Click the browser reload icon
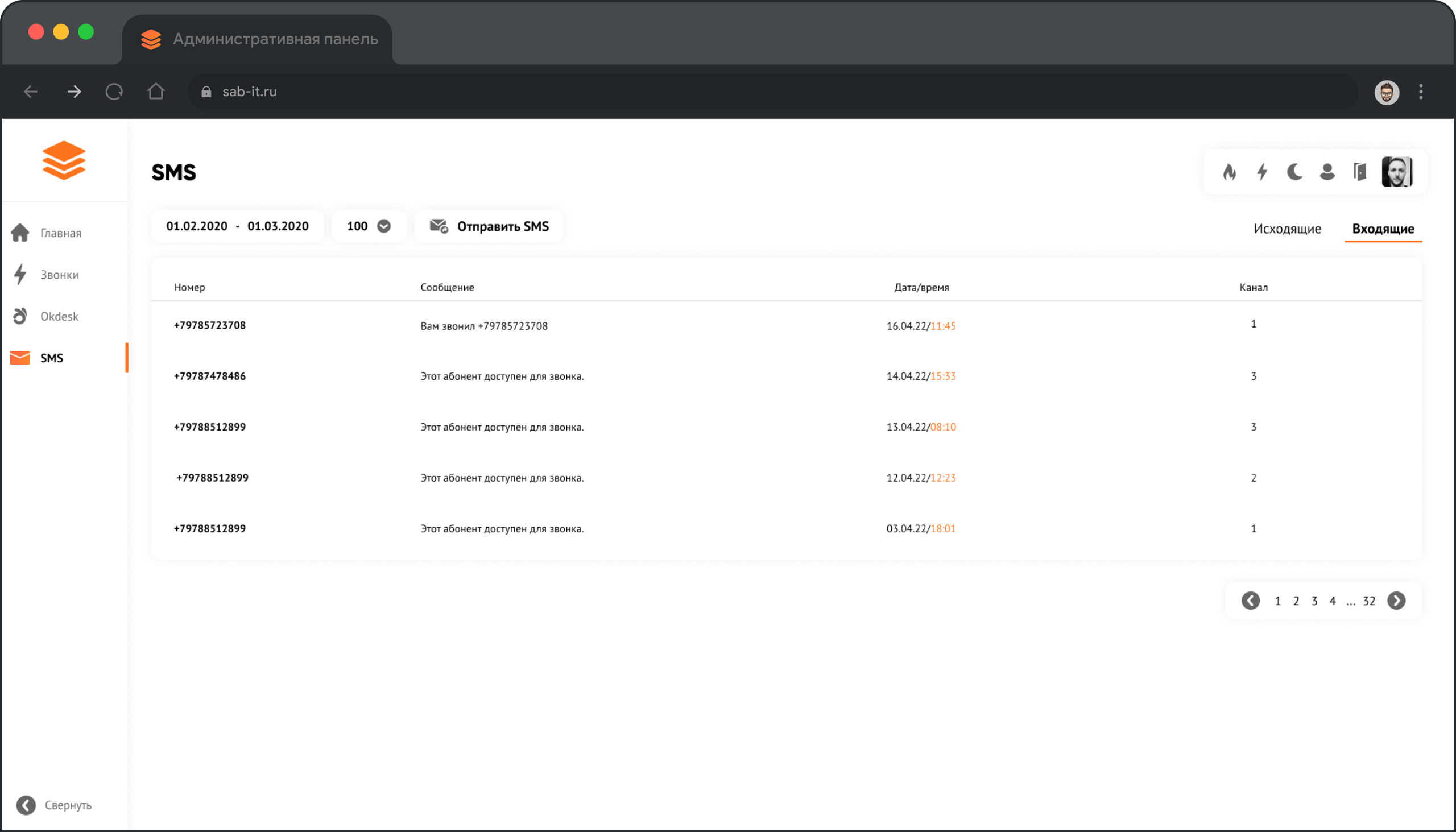Image resolution: width=1456 pixels, height=832 pixels. click(x=114, y=92)
